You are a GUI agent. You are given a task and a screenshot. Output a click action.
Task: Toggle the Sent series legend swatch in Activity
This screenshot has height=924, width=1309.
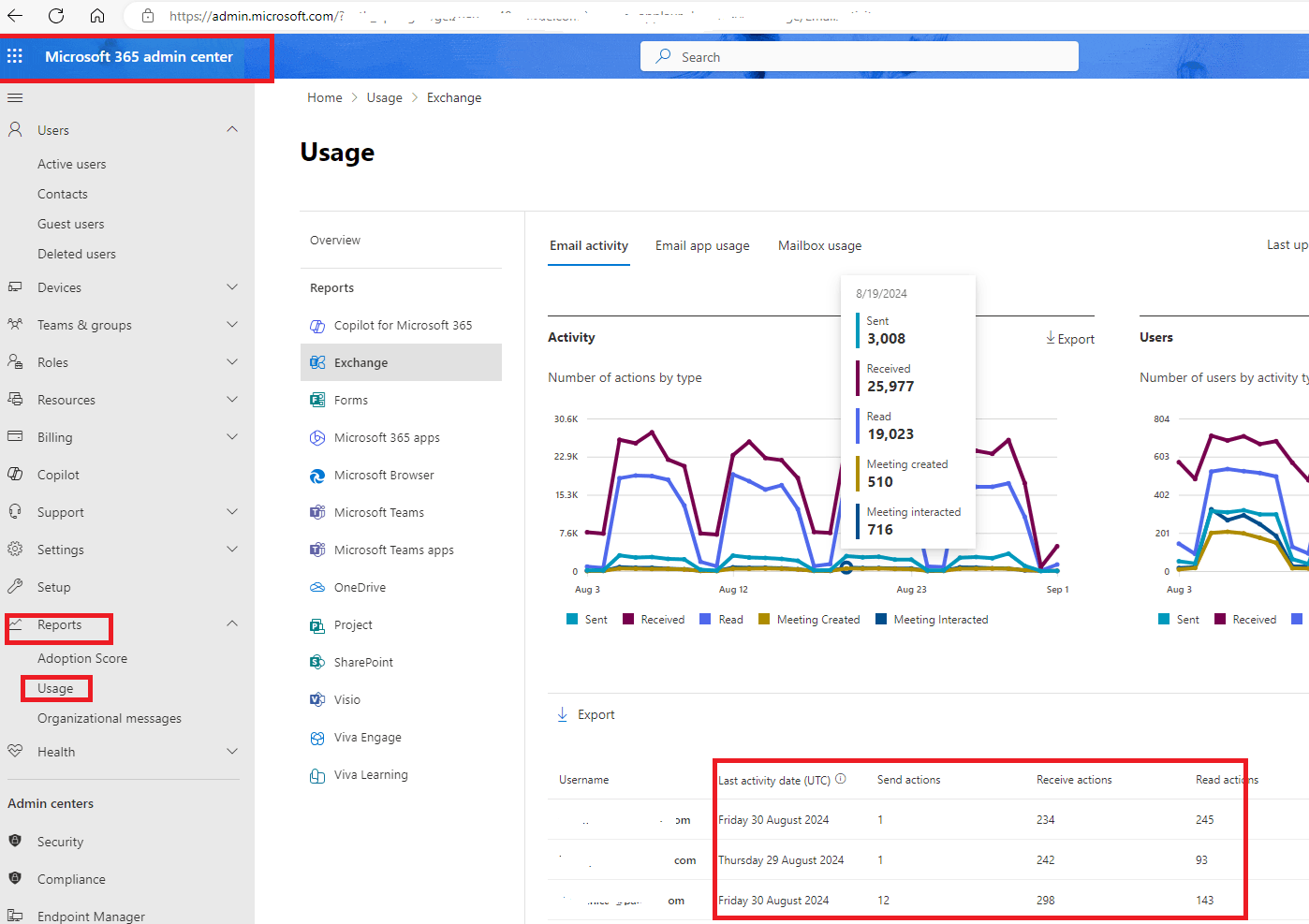click(x=572, y=619)
